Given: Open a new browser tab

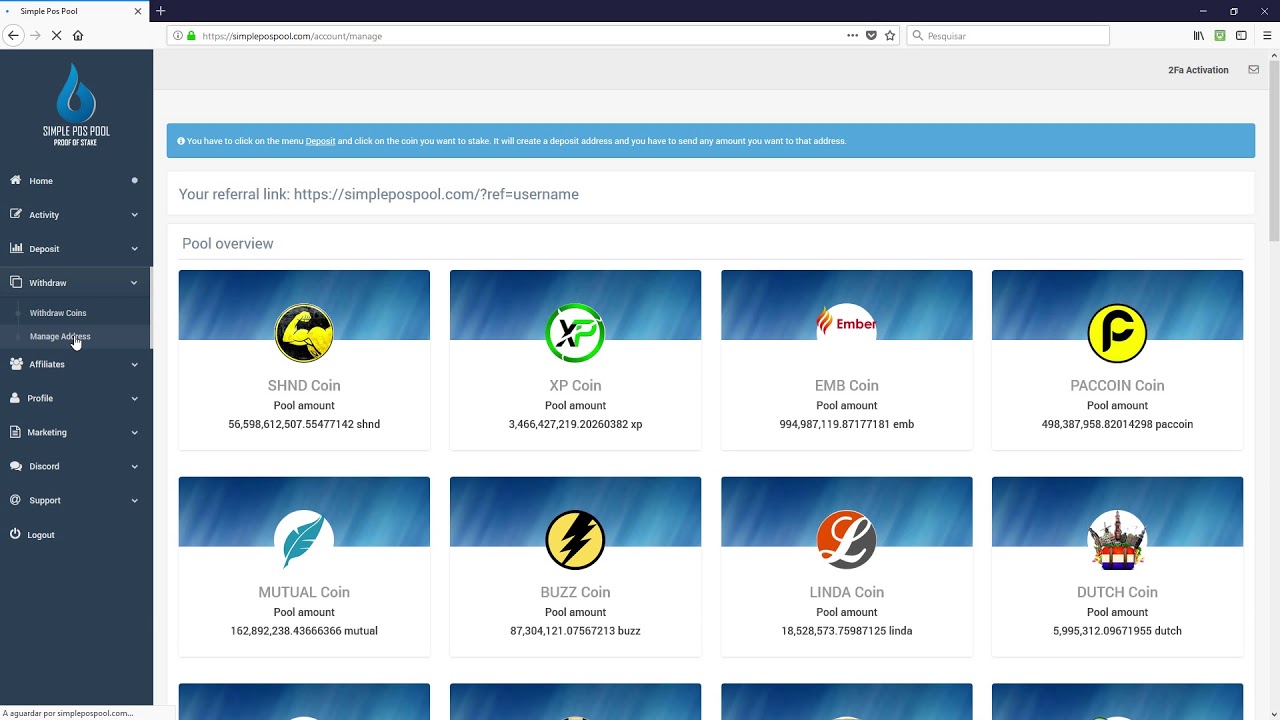Looking at the screenshot, I should [160, 11].
